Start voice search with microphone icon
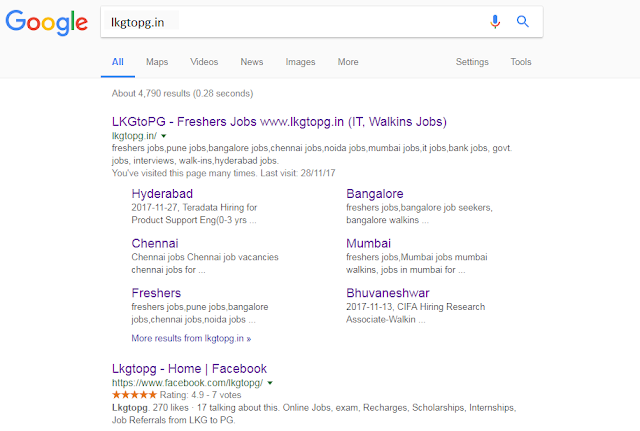 [x=495, y=22]
